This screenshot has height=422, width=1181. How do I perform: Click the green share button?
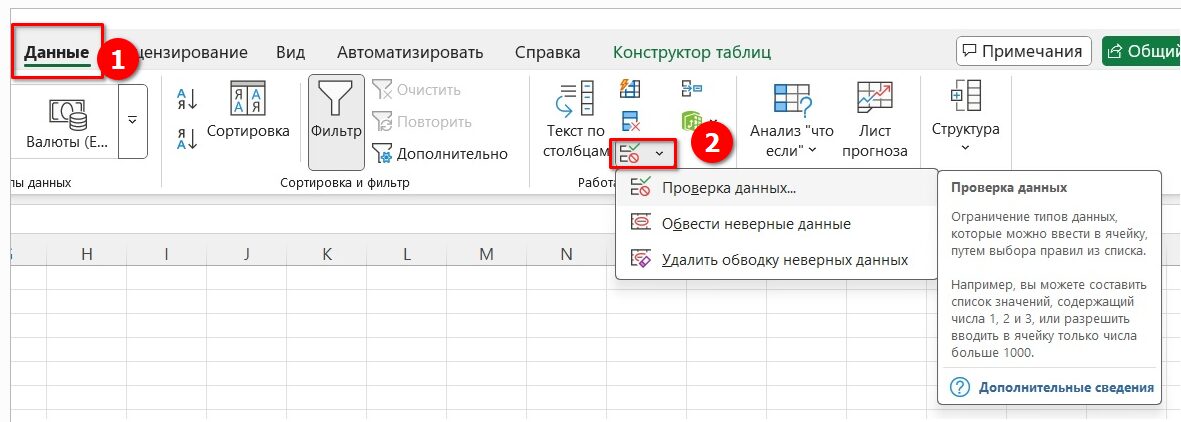[1140, 51]
